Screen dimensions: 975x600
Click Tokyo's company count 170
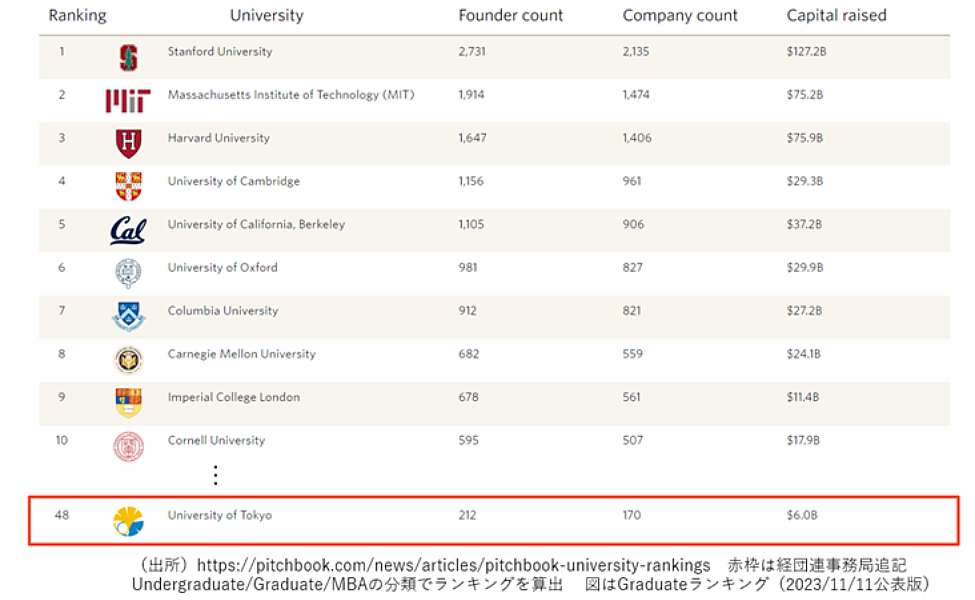coord(632,515)
